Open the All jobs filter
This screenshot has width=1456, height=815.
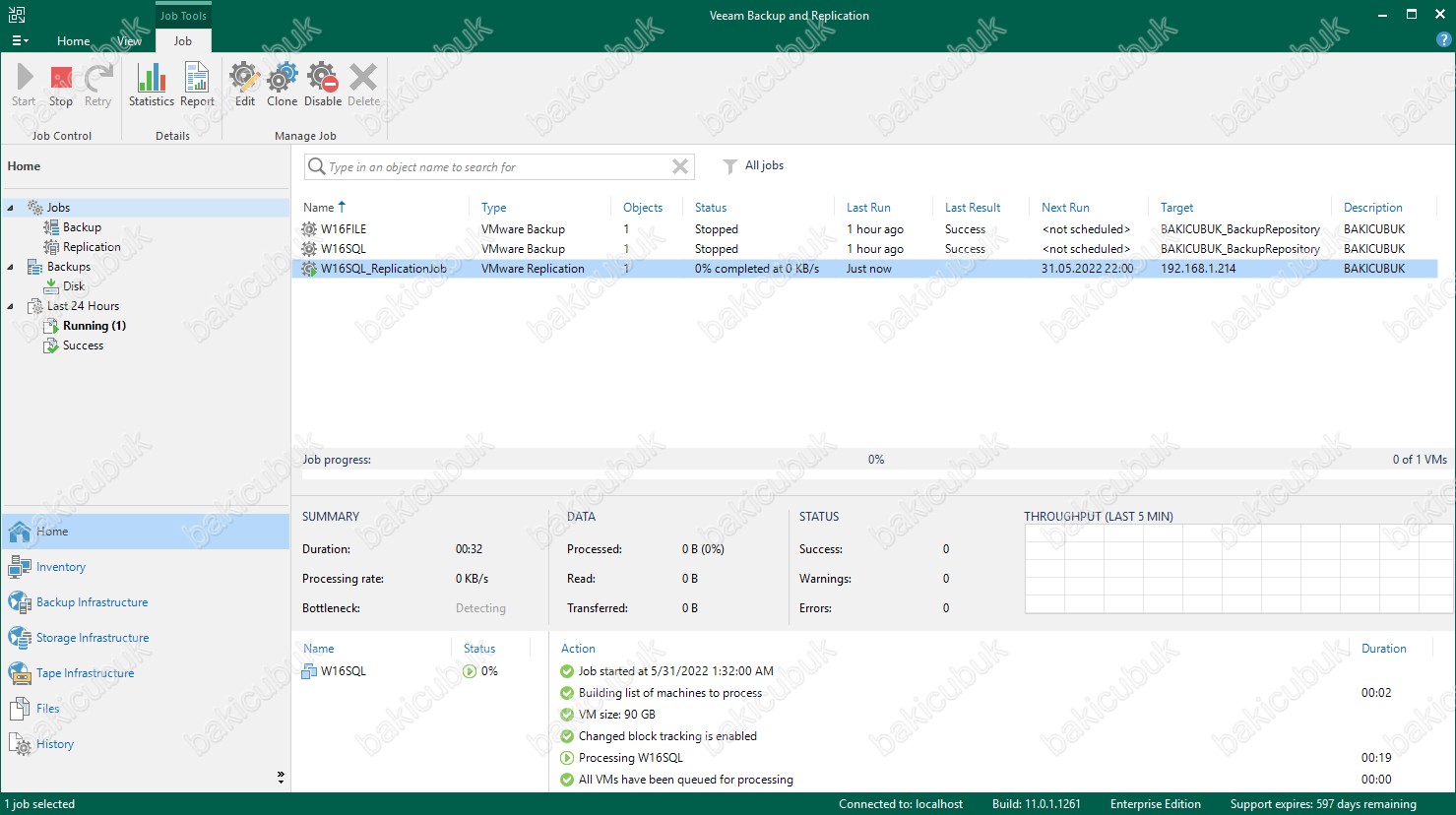tap(754, 165)
